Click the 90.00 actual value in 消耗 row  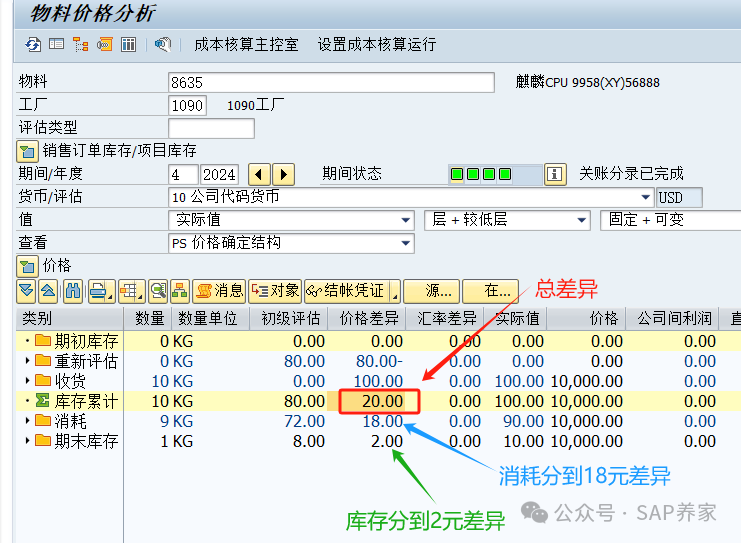point(523,421)
